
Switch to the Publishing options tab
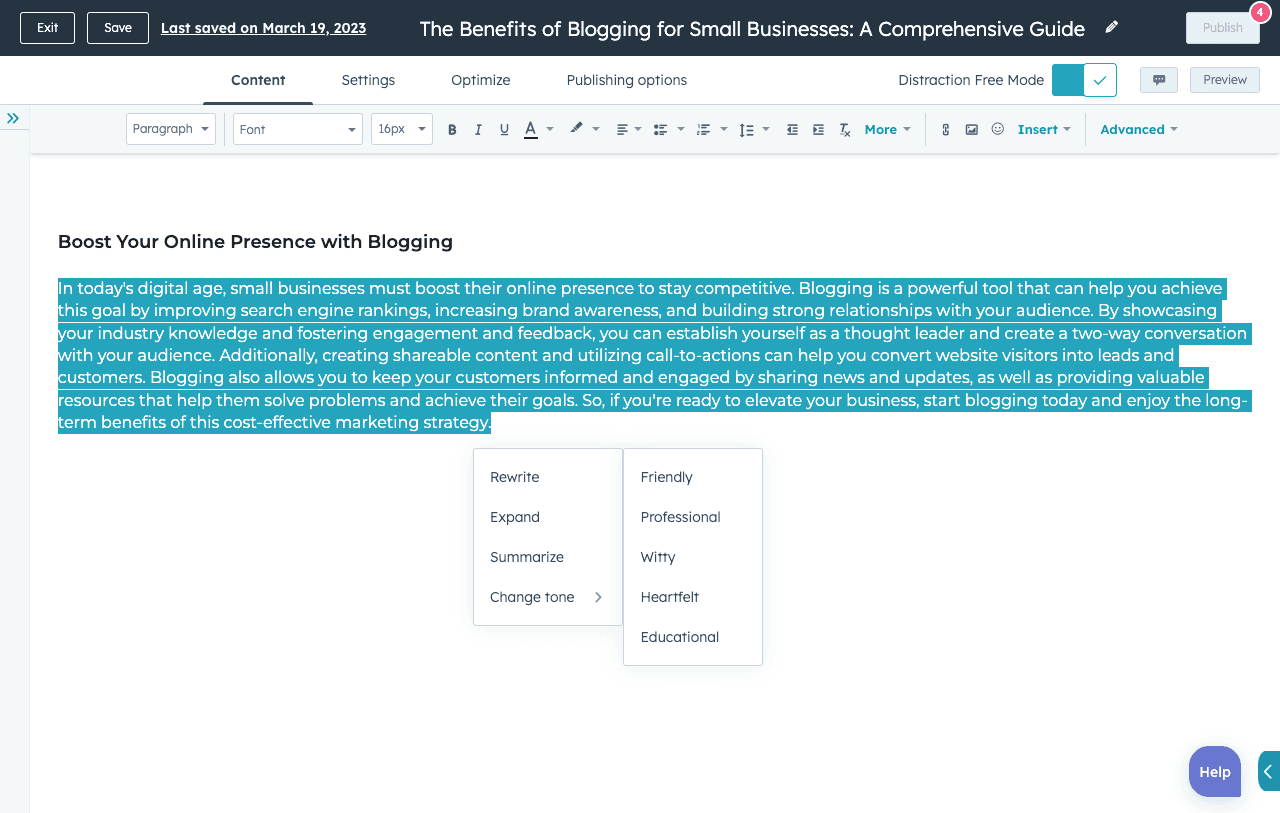coord(626,80)
